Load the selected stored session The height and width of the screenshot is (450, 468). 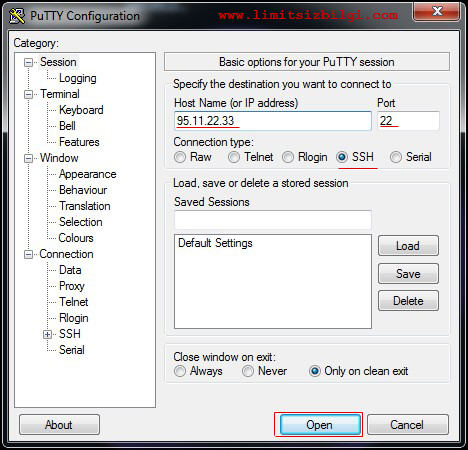tap(408, 246)
